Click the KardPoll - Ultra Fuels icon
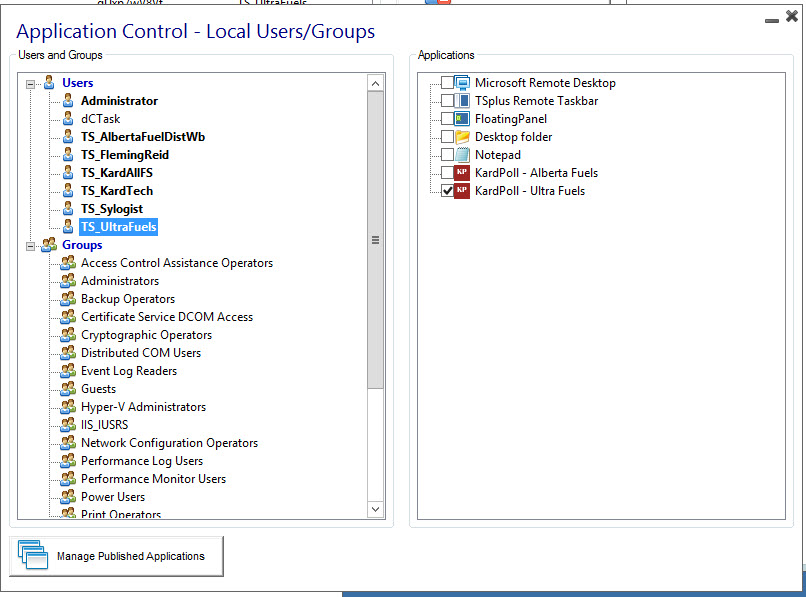This screenshot has width=806, height=597. click(462, 191)
